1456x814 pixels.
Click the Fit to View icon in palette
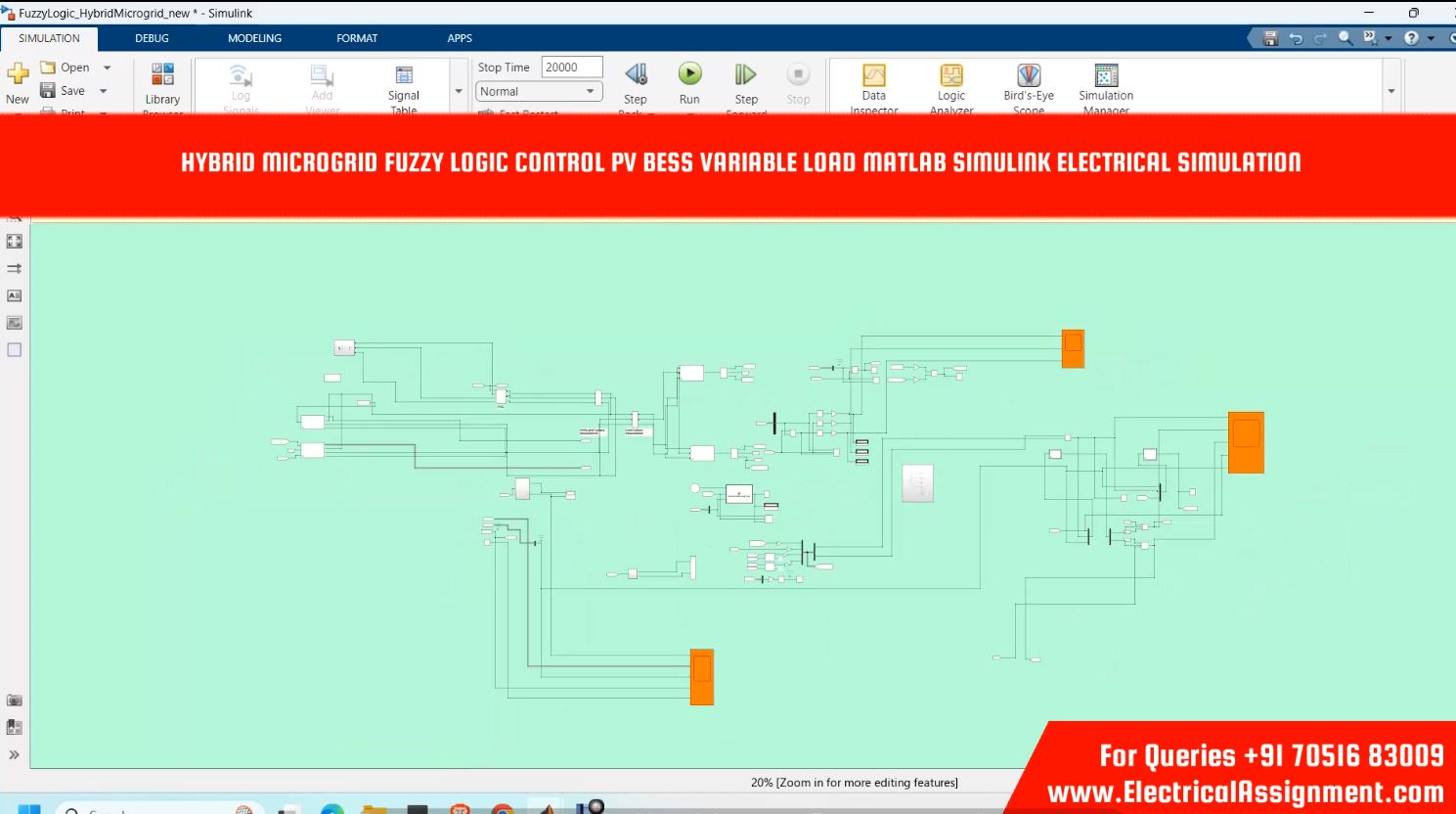tap(15, 241)
